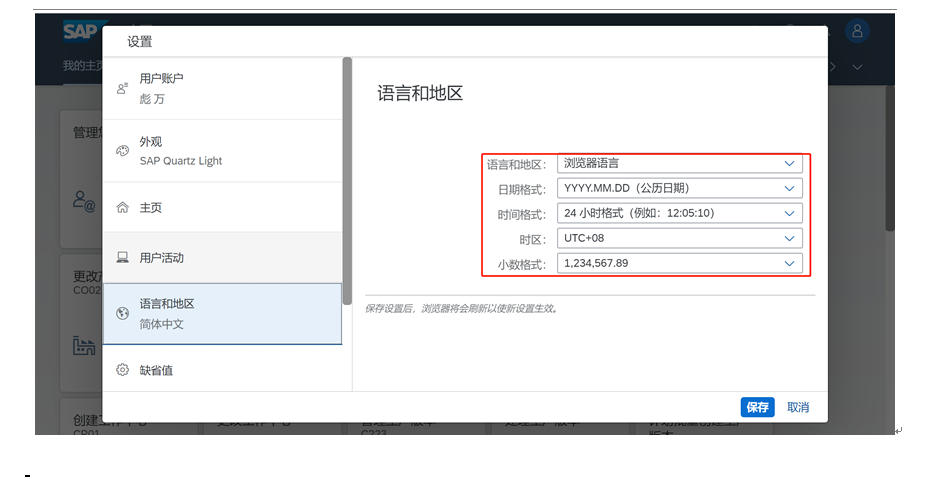Screen dimensions: 950x477
Task: Click the Home page house icon
Action: tap(122, 208)
